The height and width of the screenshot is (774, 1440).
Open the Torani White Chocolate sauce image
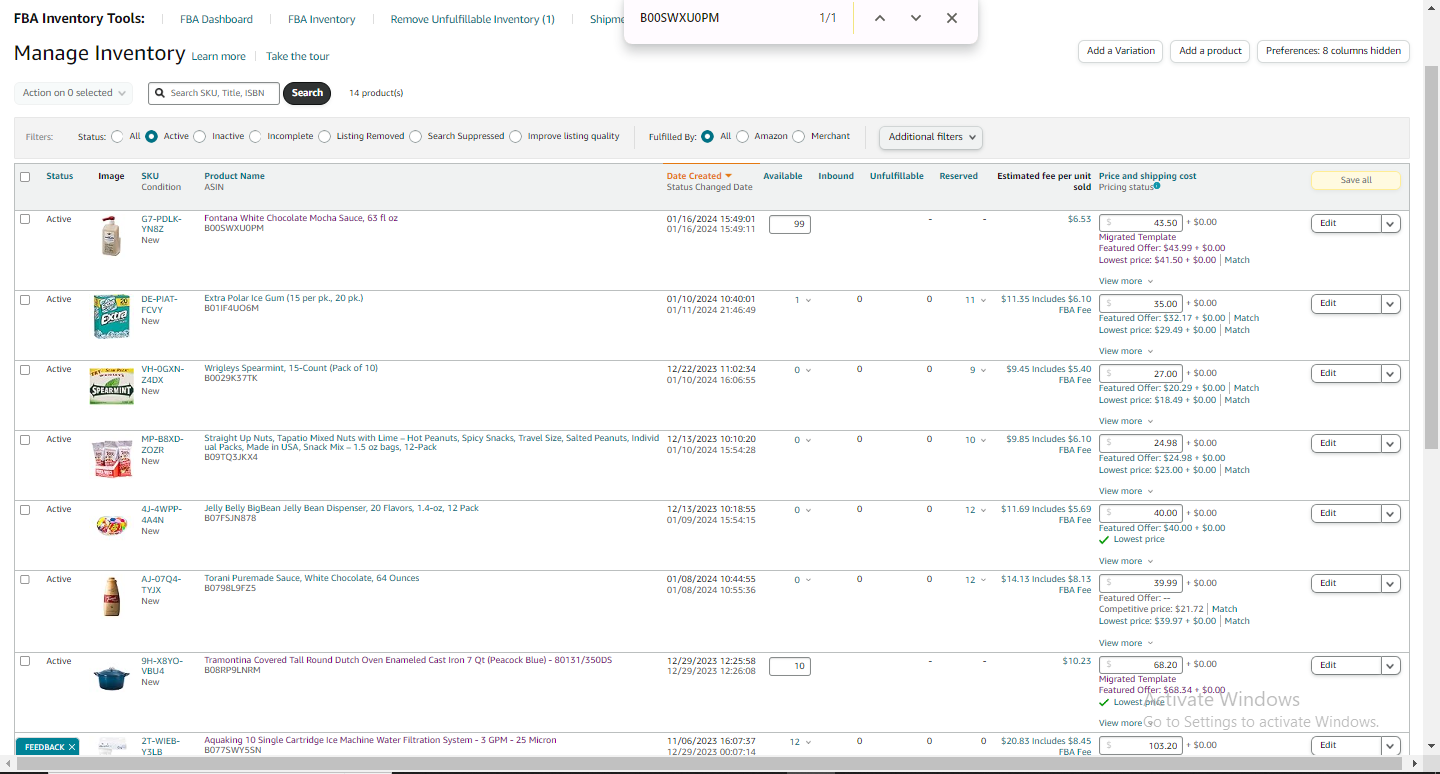(x=111, y=596)
